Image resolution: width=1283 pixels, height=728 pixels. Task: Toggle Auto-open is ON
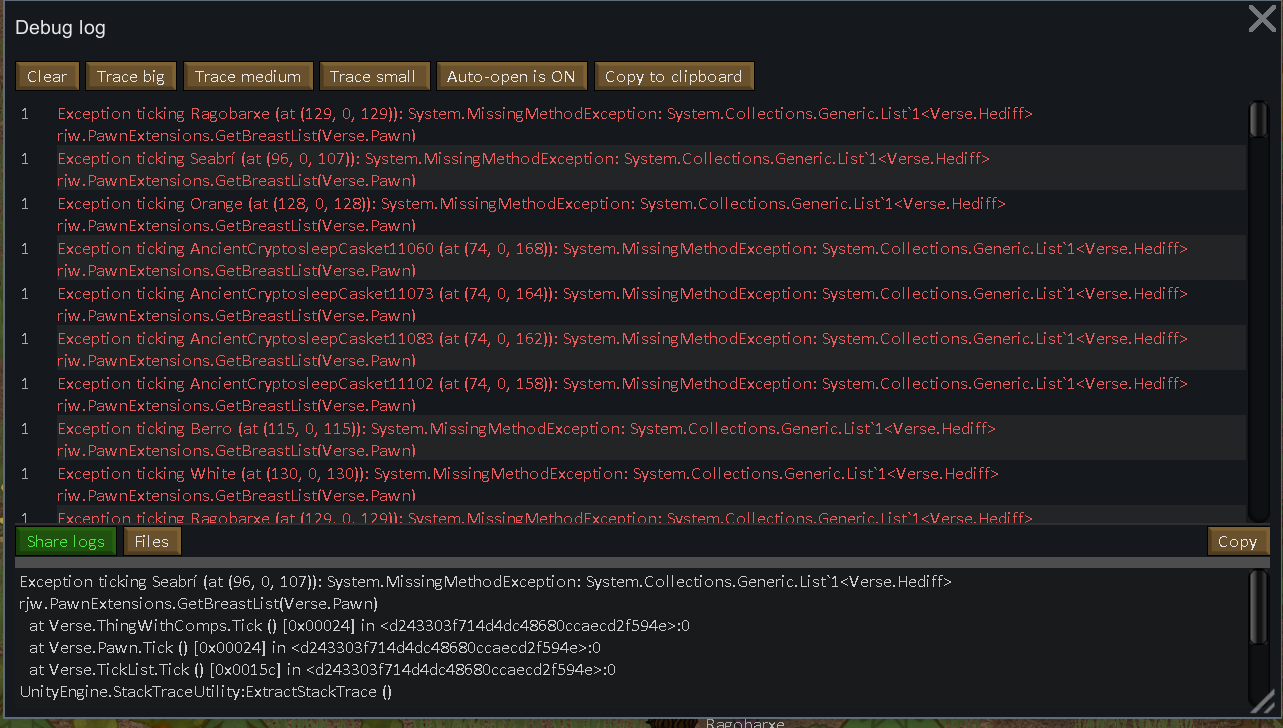pos(511,76)
